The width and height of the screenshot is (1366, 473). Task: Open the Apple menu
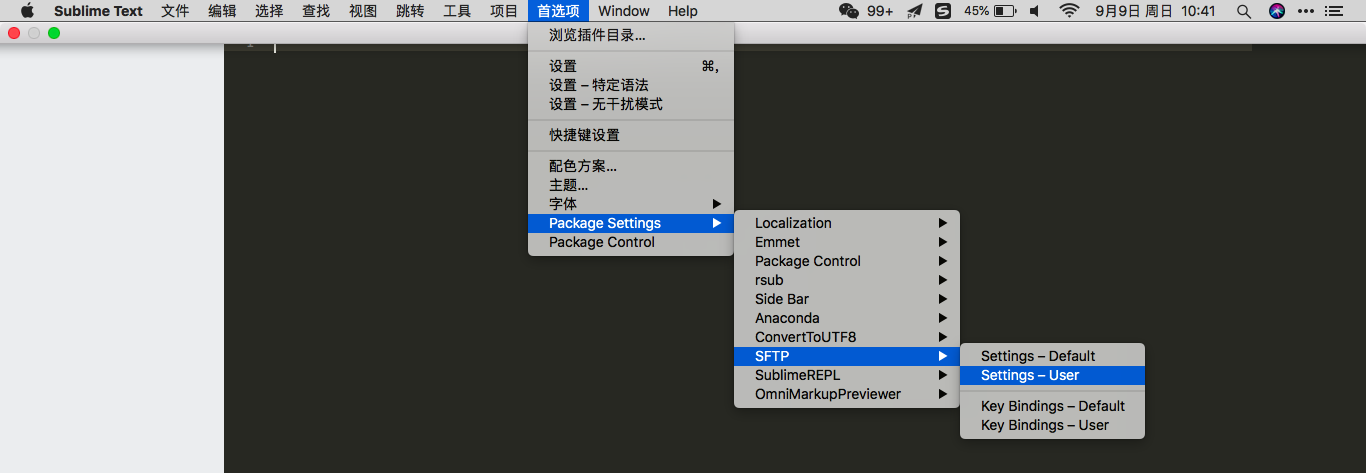[x=27, y=11]
